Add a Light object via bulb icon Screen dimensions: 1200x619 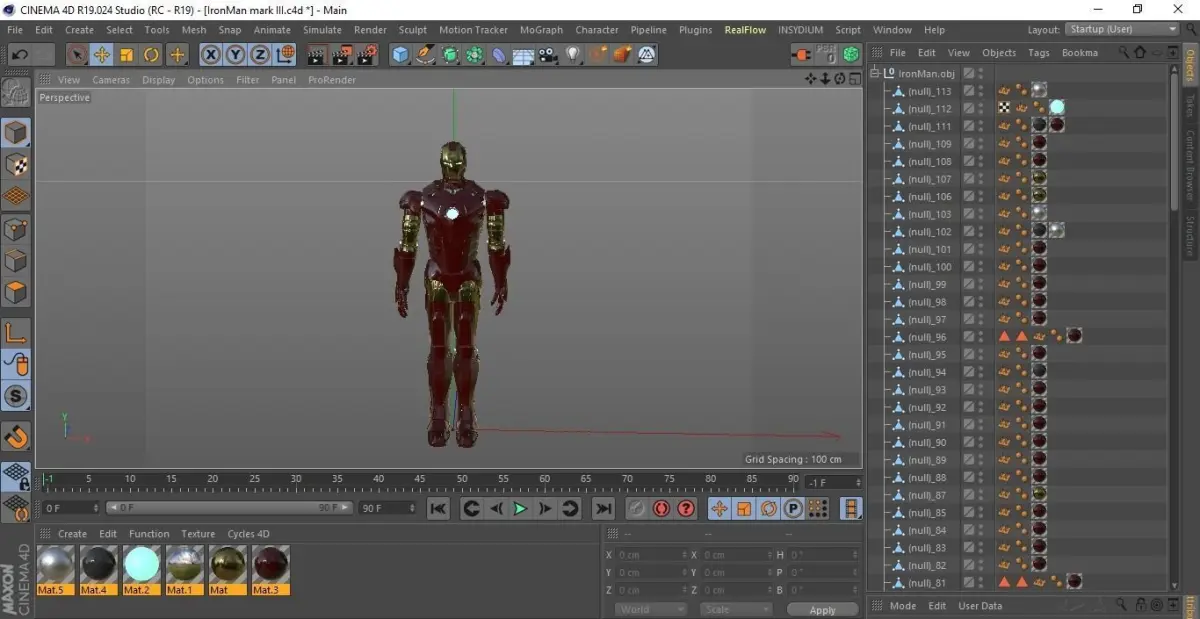pyautogui.click(x=574, y=55)
